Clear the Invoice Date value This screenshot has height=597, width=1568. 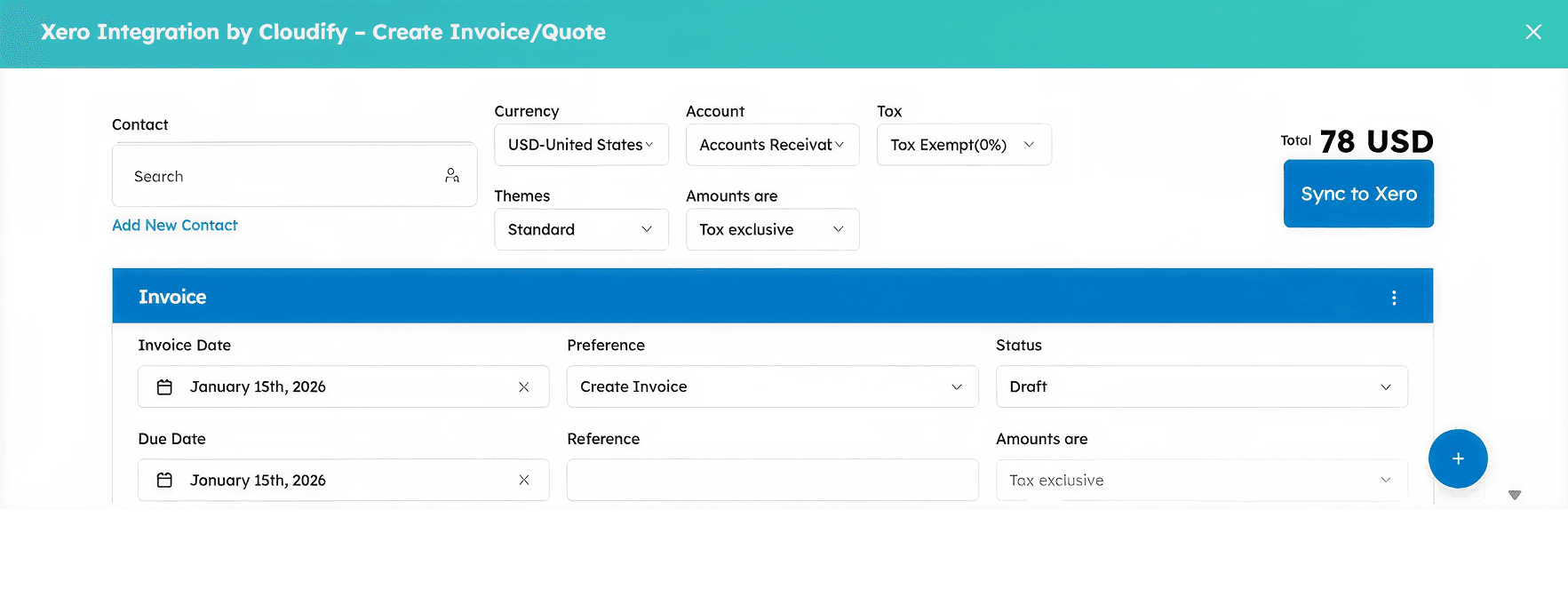524,387
